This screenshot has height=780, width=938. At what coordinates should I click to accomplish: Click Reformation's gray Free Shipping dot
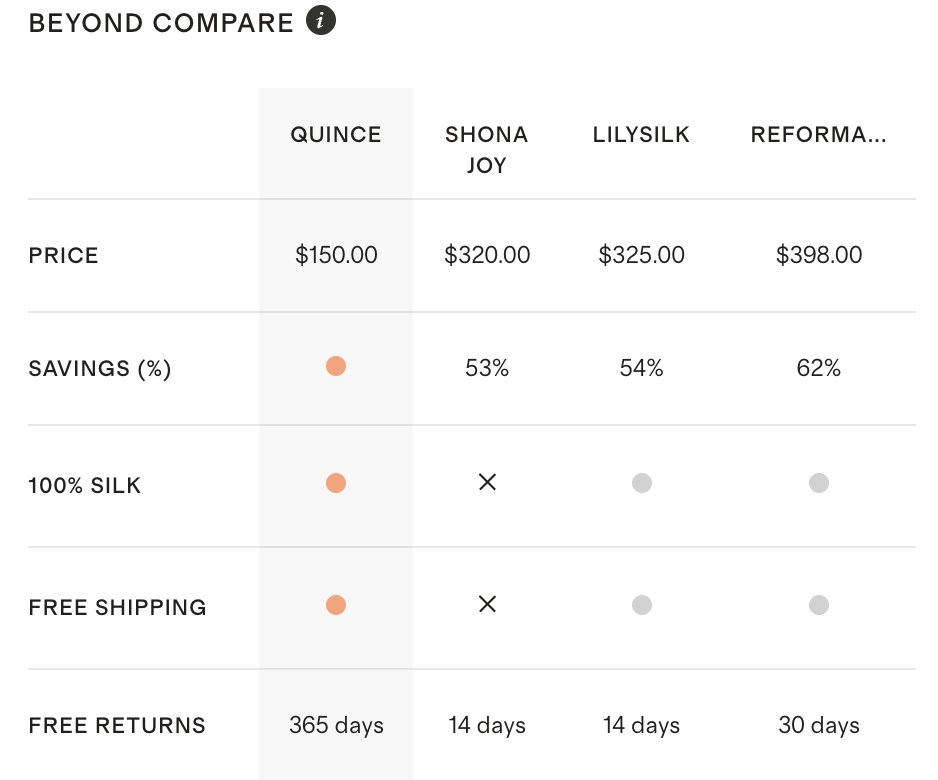pyautogui.click(x=819, y=605)
